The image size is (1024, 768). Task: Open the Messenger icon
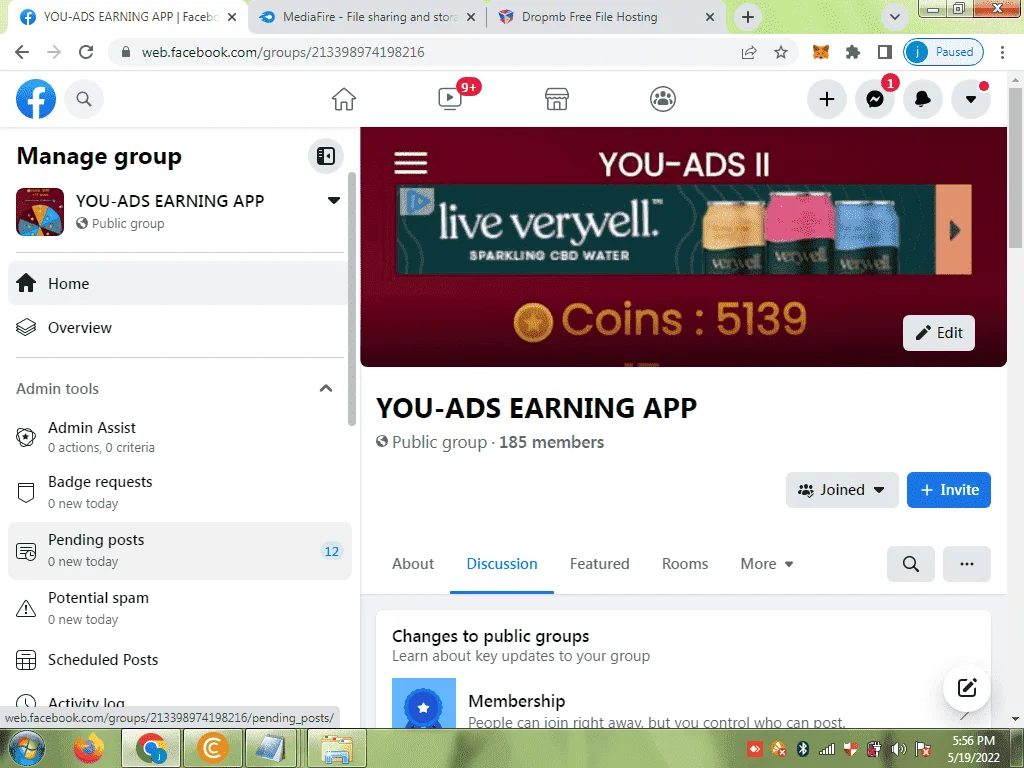(875, 99)
